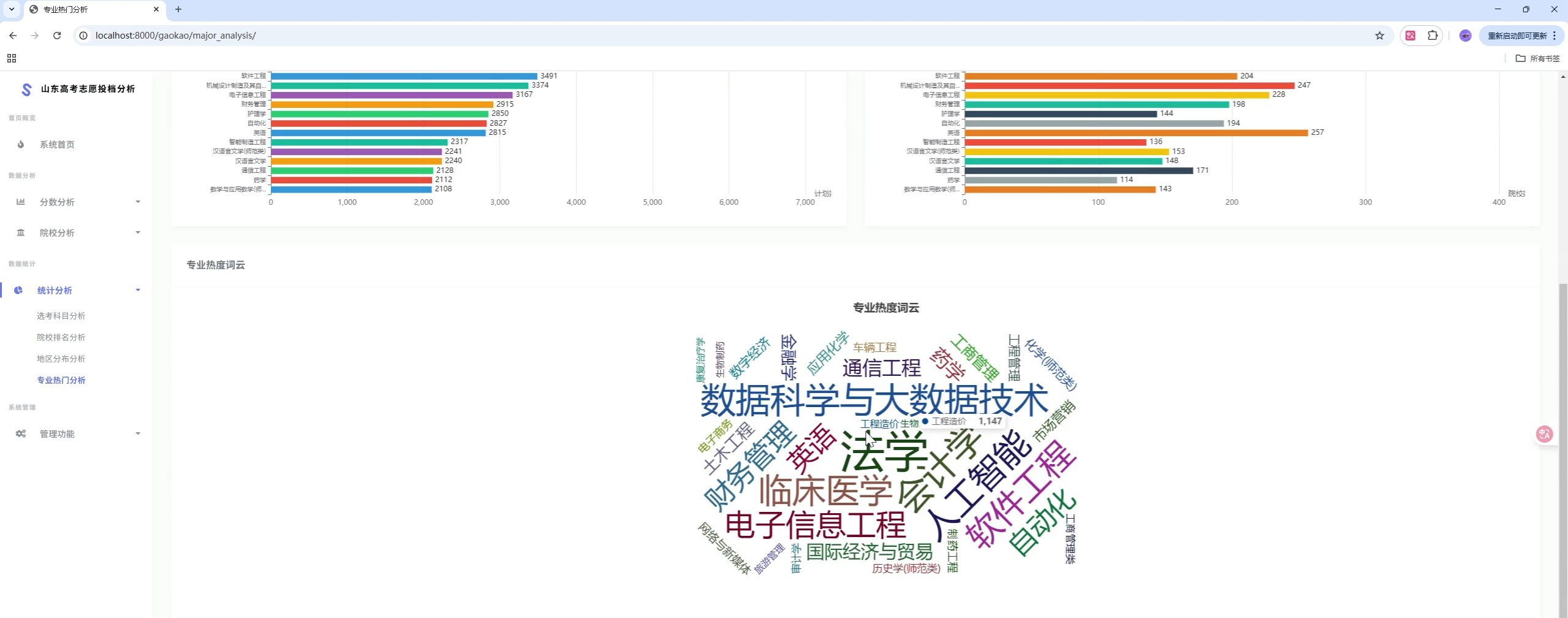The height and width of the screenshot is (618, 1568).
Task: Click 山东高考志愿投档分析 title
Action: click(x=88, y=89)
